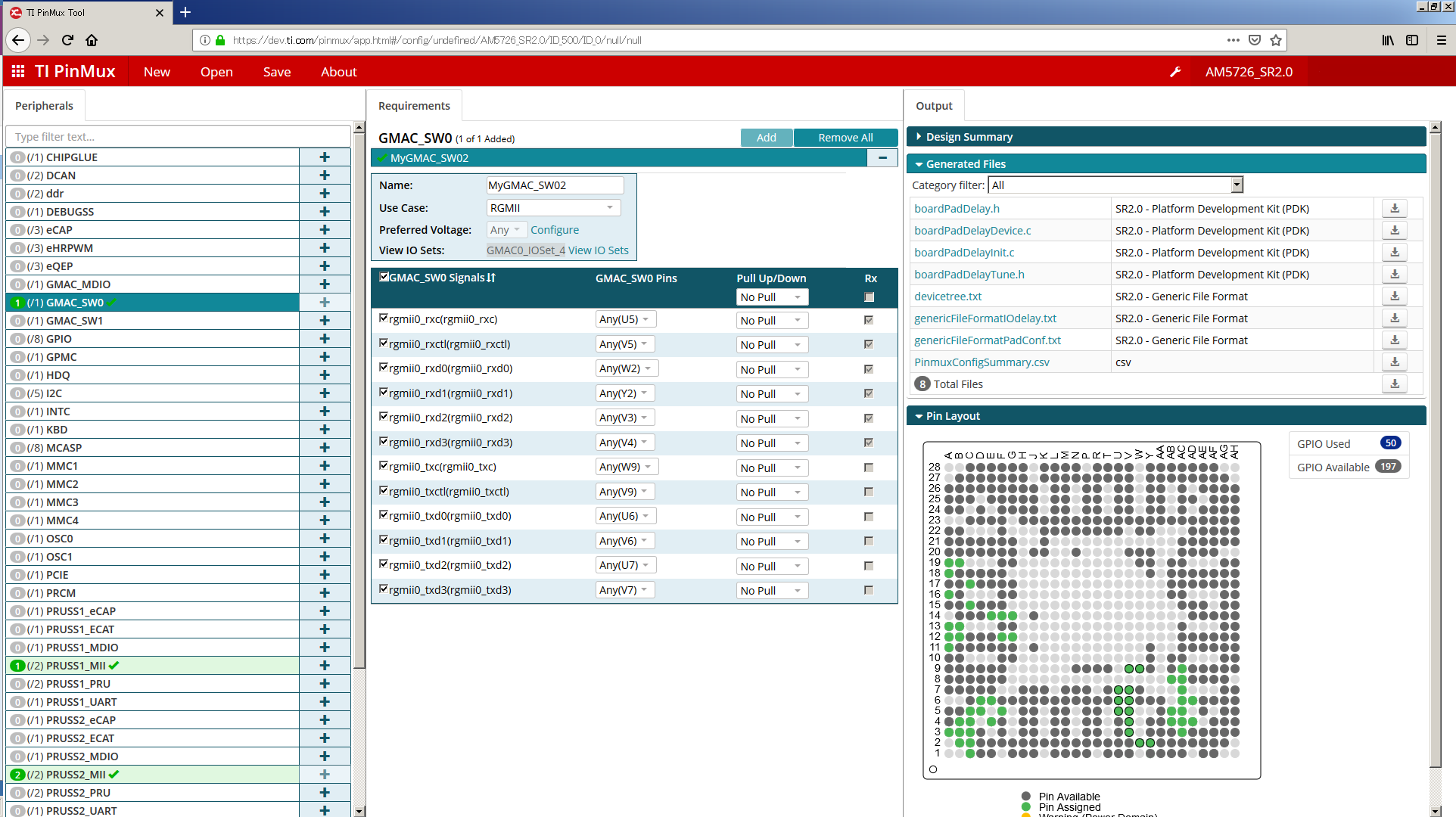Open the browser hamburger menu

click(x=1442, y=40)
